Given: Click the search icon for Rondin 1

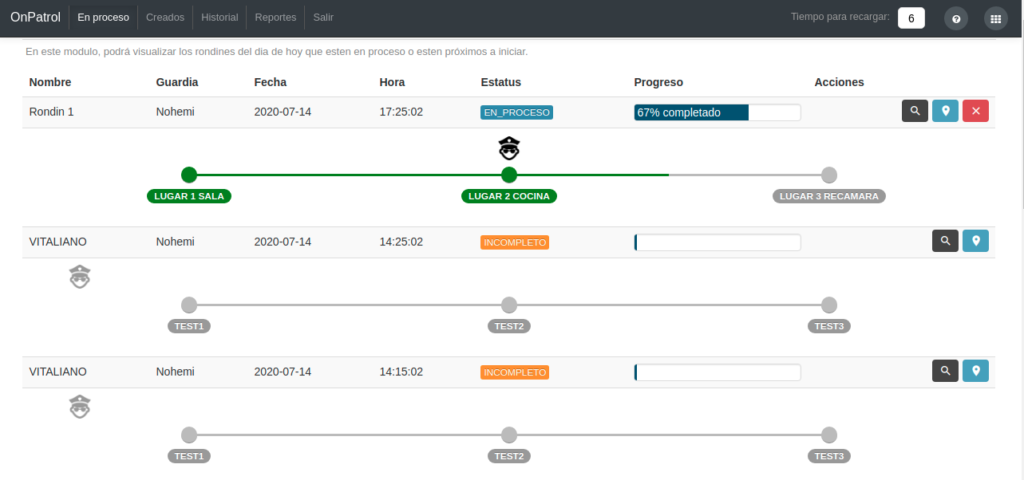Looking at the screenshot, I should 915,111.
